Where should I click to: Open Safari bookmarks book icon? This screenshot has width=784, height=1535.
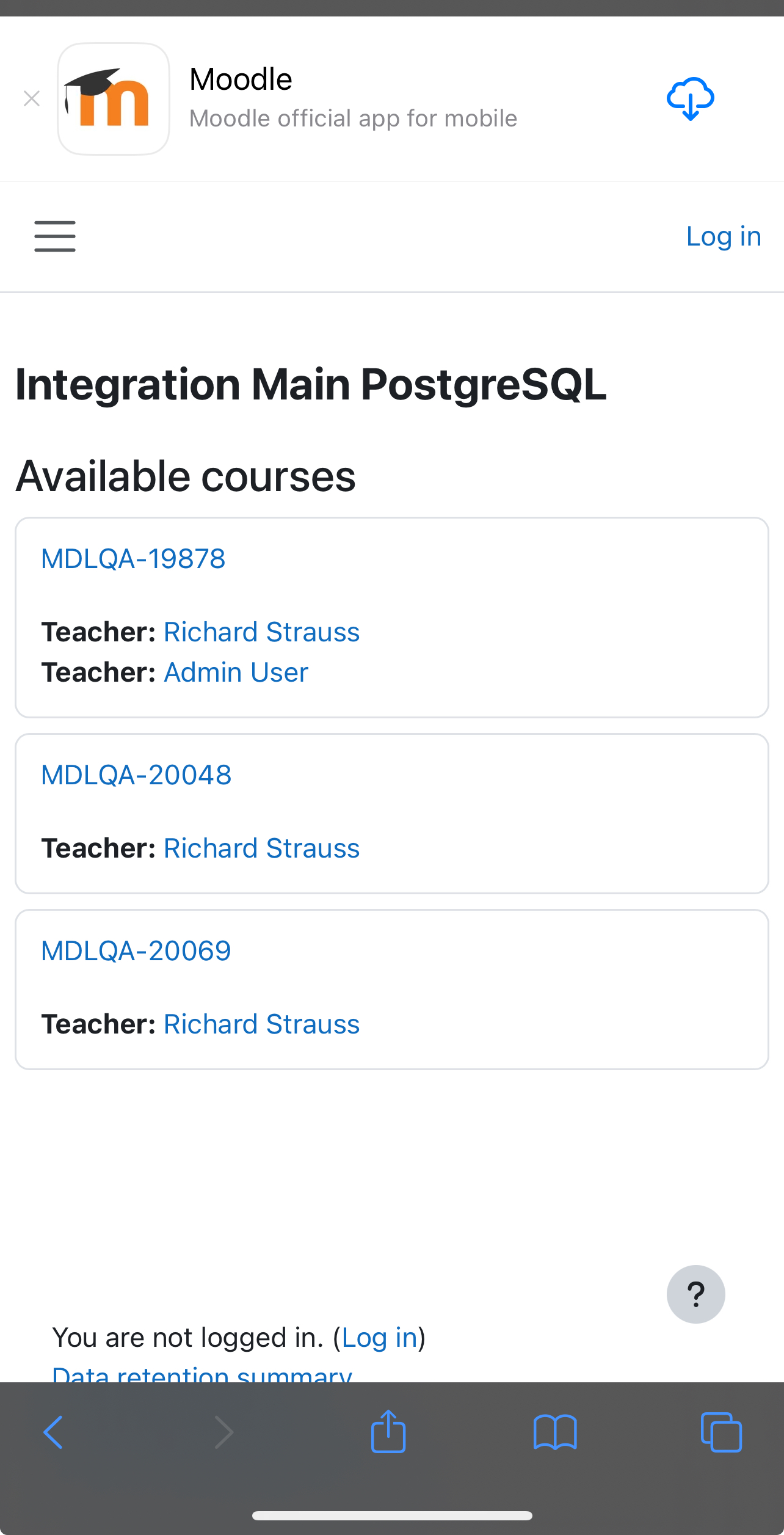tap(554, 1432)
